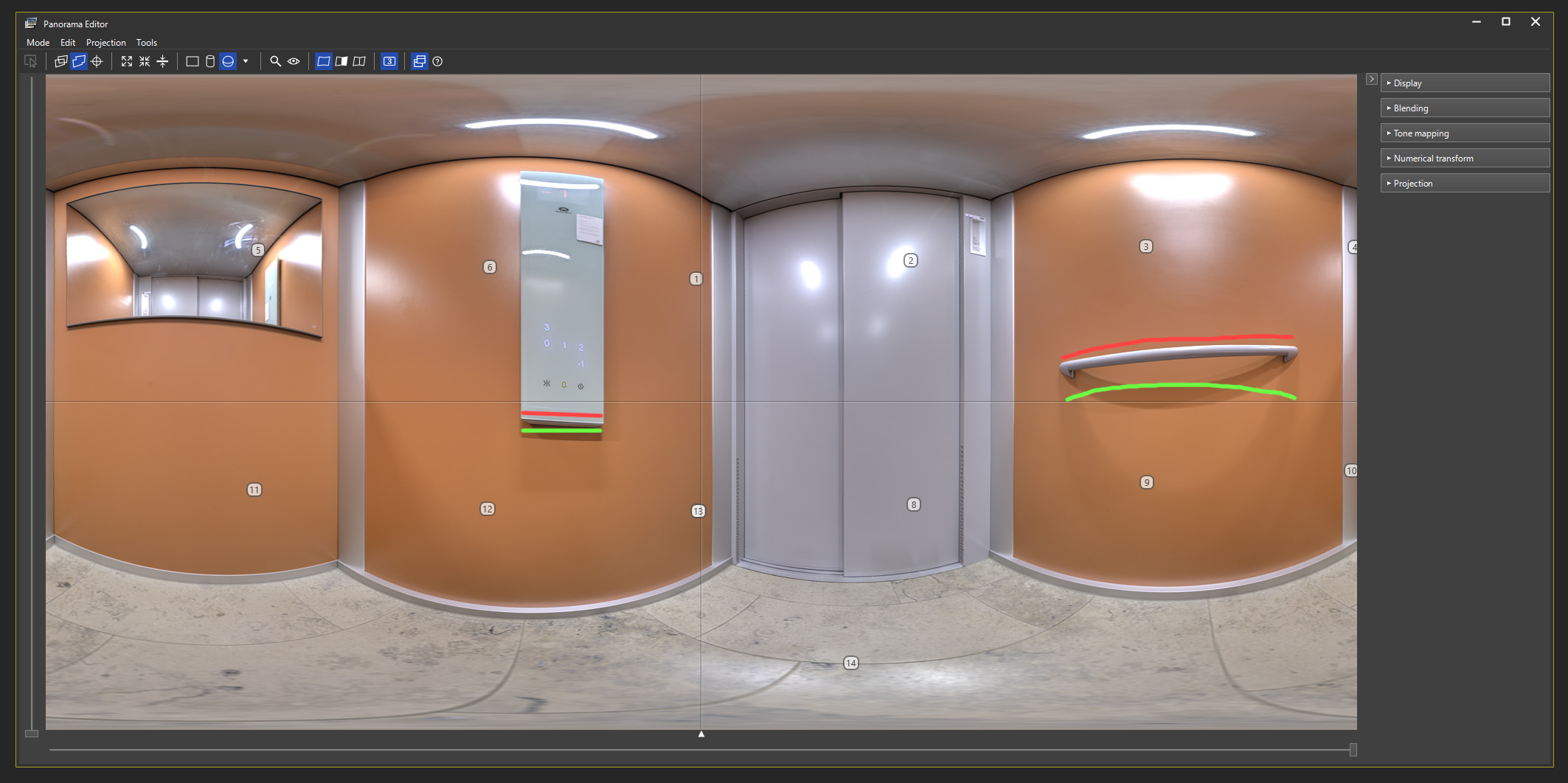Click image number 14 label on floor
This screenshot has height=783, width=1568.
850,663
